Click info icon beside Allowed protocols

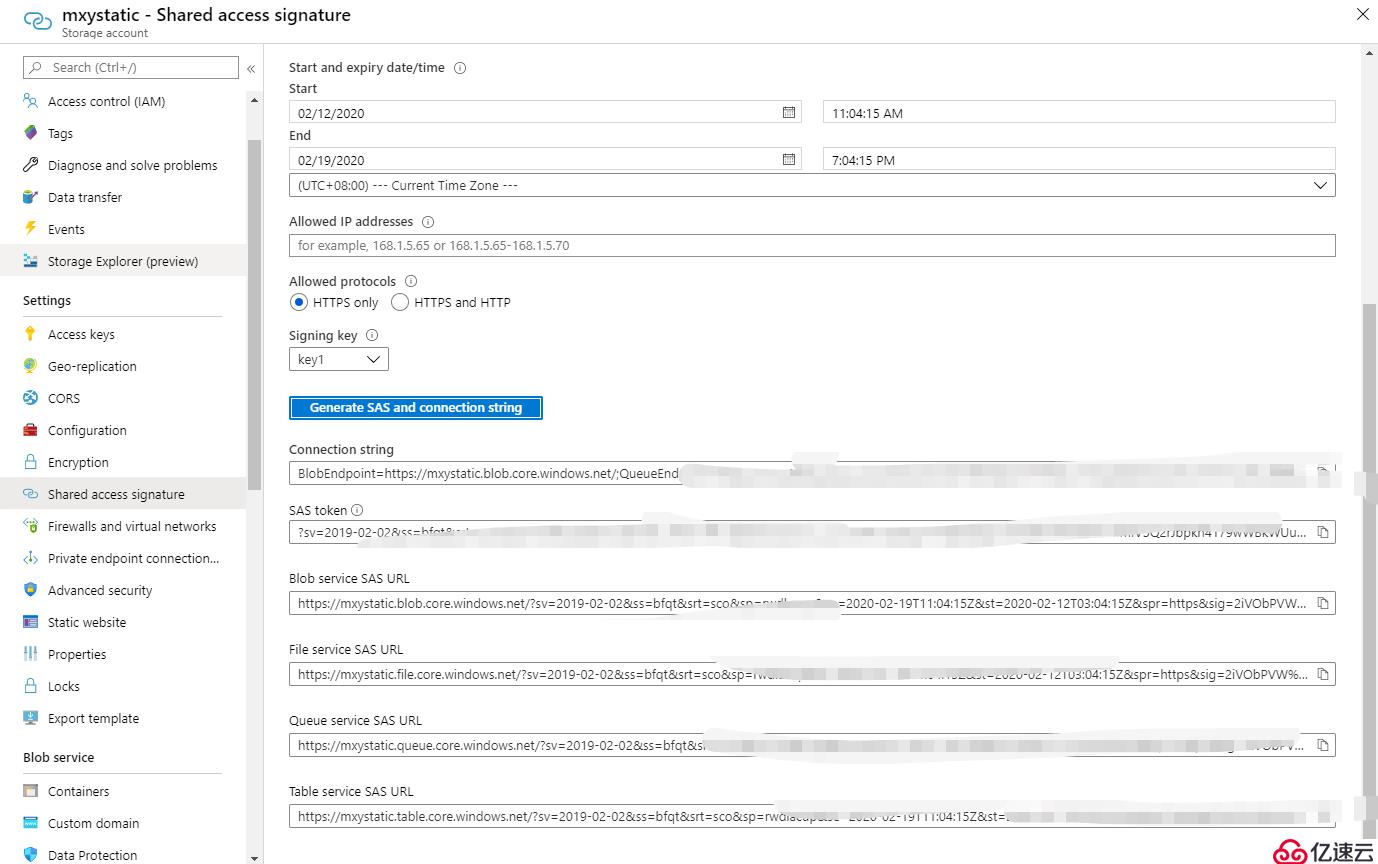[410, 282]
